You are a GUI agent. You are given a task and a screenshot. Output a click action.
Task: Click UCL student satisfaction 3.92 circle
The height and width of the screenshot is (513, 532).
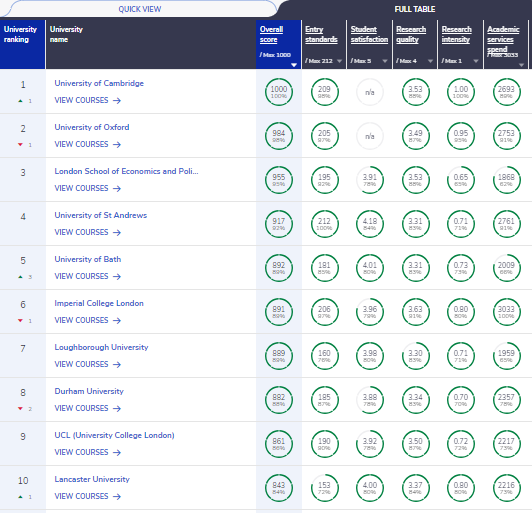click(x=370, y=444)
